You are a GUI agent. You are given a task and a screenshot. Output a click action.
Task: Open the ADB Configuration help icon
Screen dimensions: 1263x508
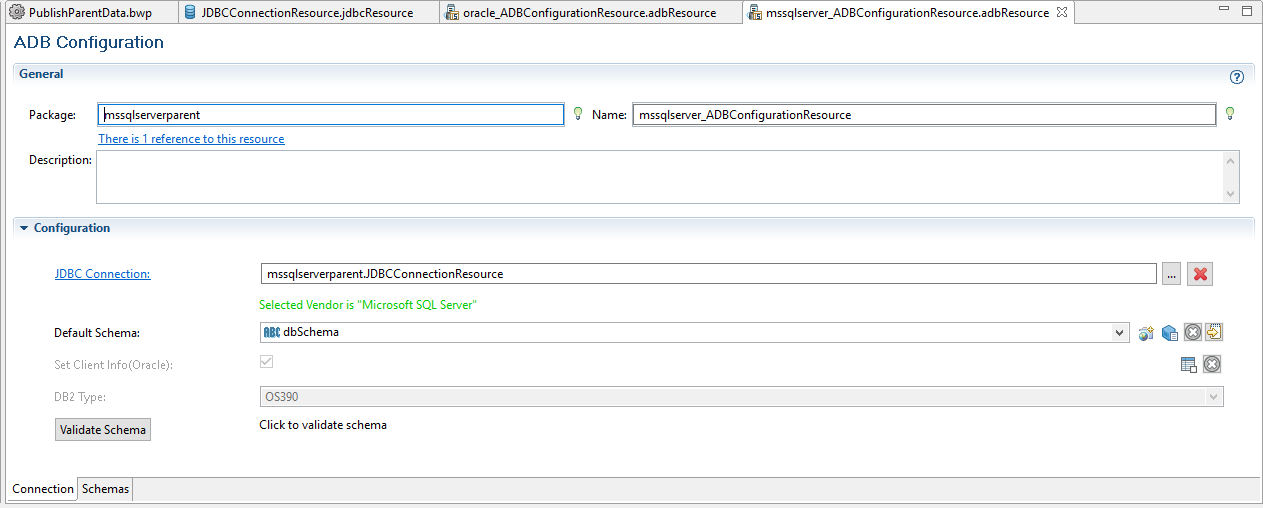[x=1236, y=76]
